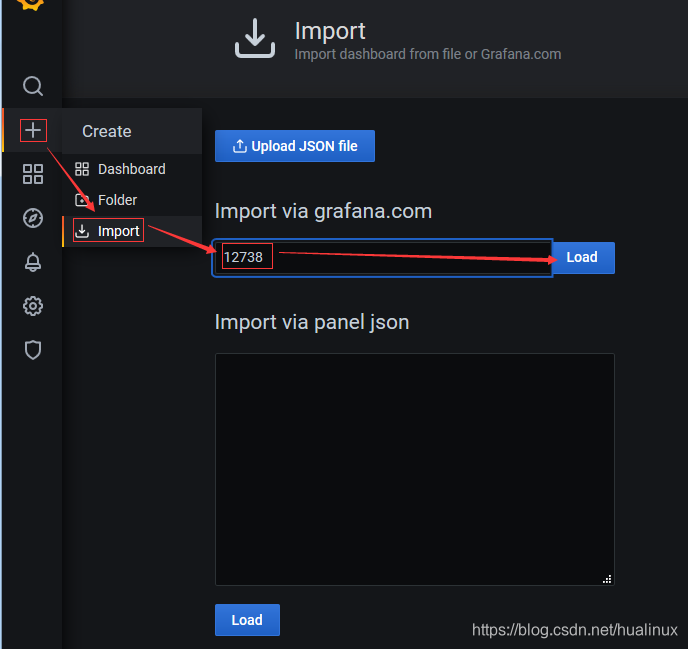
Task: Open the Explore compass icon
Action: (33, 218)
